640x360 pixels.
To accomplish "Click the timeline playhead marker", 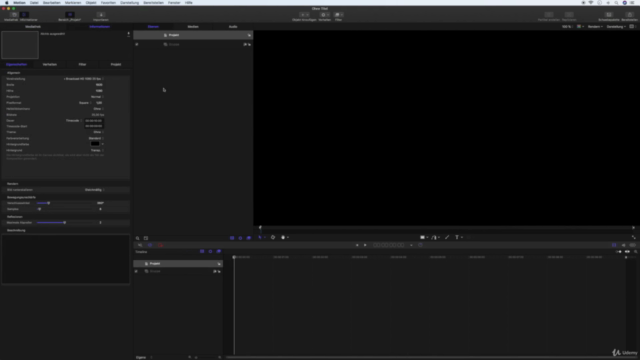I will [x=234, y=257].
